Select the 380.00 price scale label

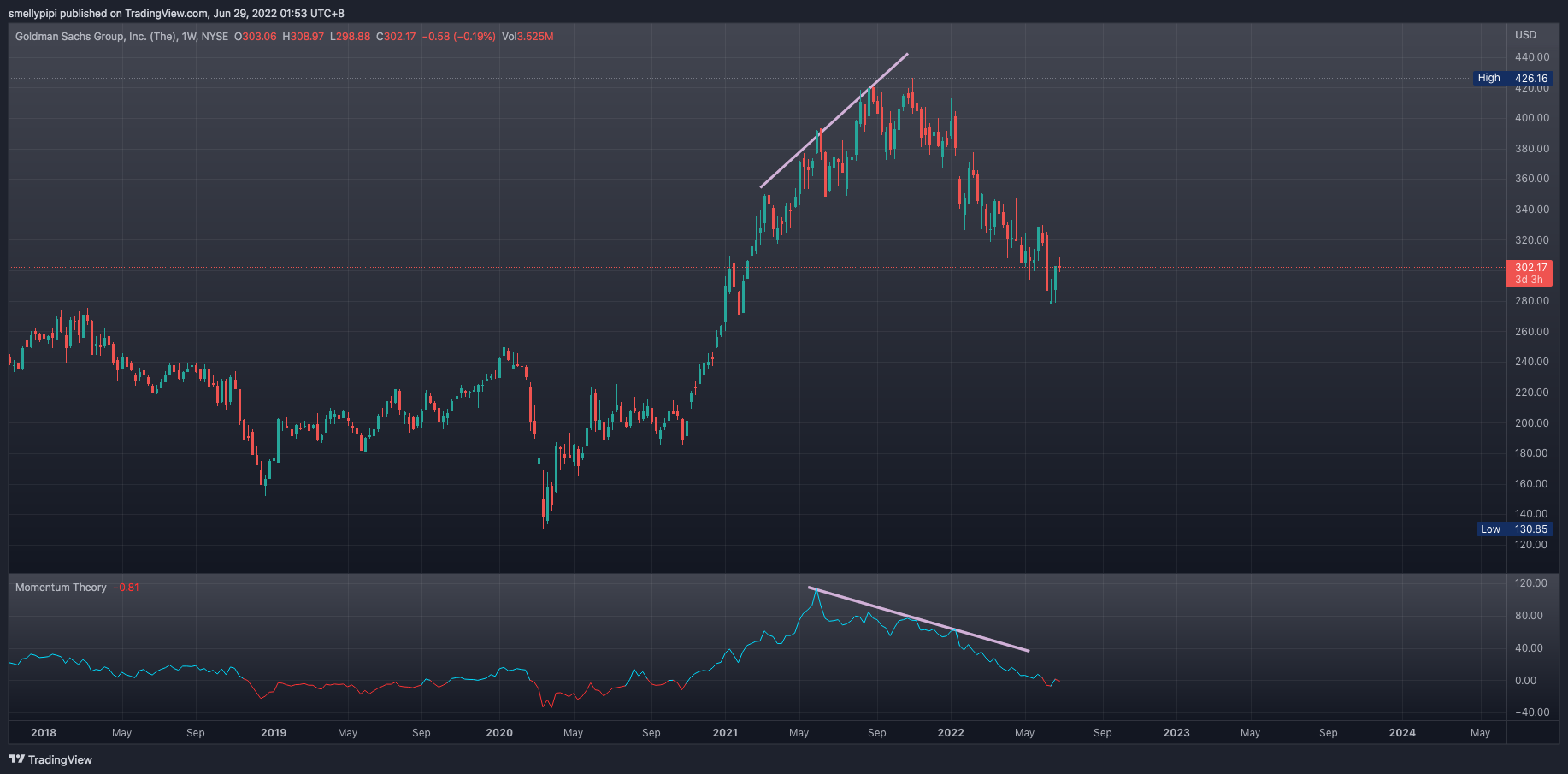[x=1532, y=149]
